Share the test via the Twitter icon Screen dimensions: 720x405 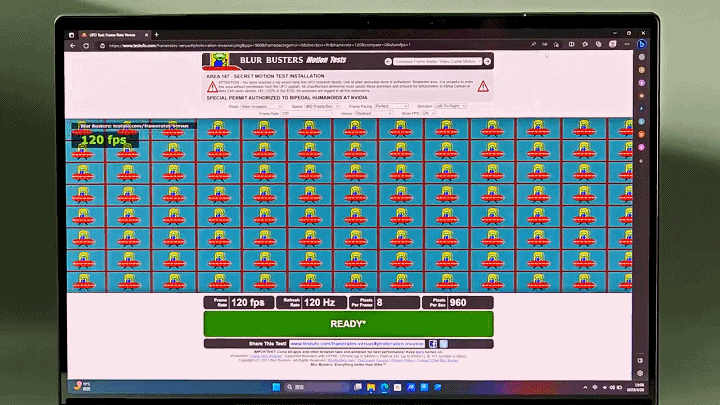(x=444, y=343)
